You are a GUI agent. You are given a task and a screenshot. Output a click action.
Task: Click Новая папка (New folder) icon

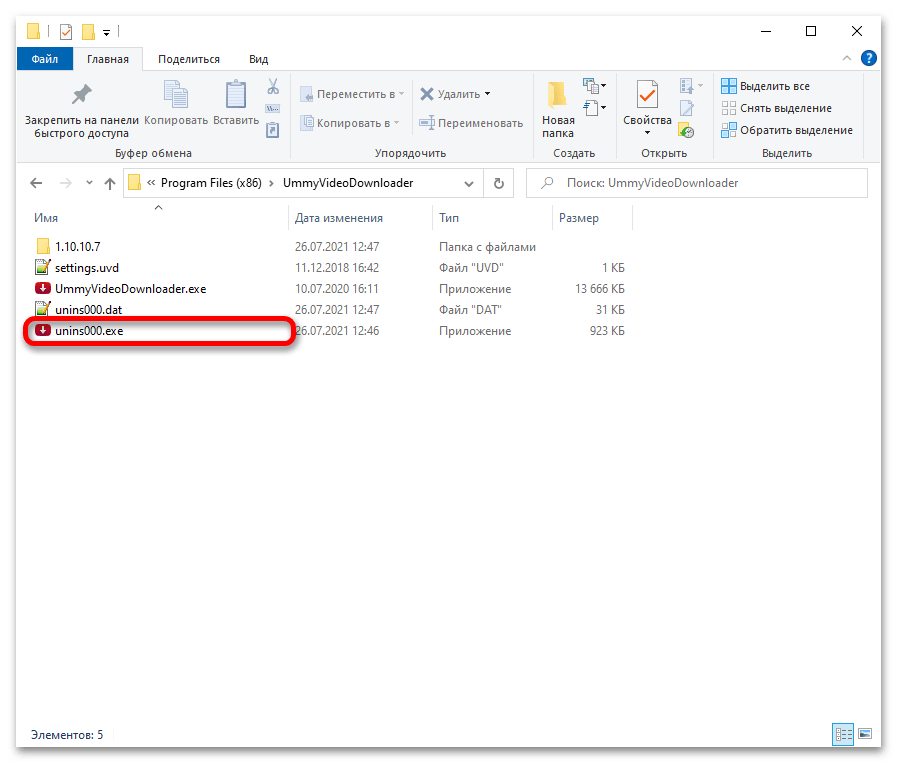(558, 95)
